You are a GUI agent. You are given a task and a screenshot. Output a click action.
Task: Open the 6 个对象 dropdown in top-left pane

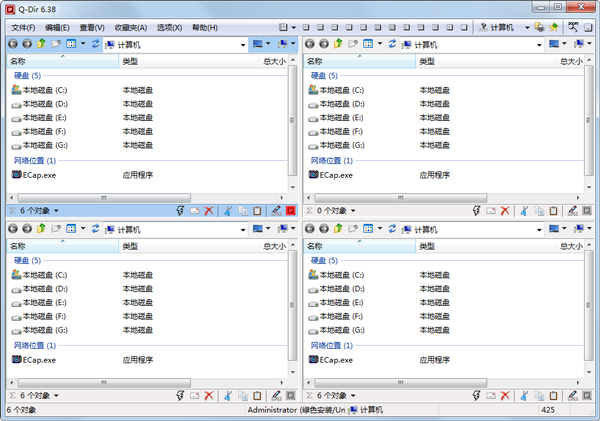tap(56, 210)
